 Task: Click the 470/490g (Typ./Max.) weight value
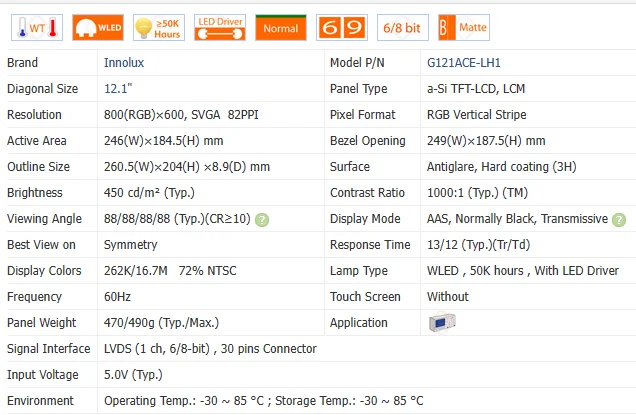(x=161, y=323)
